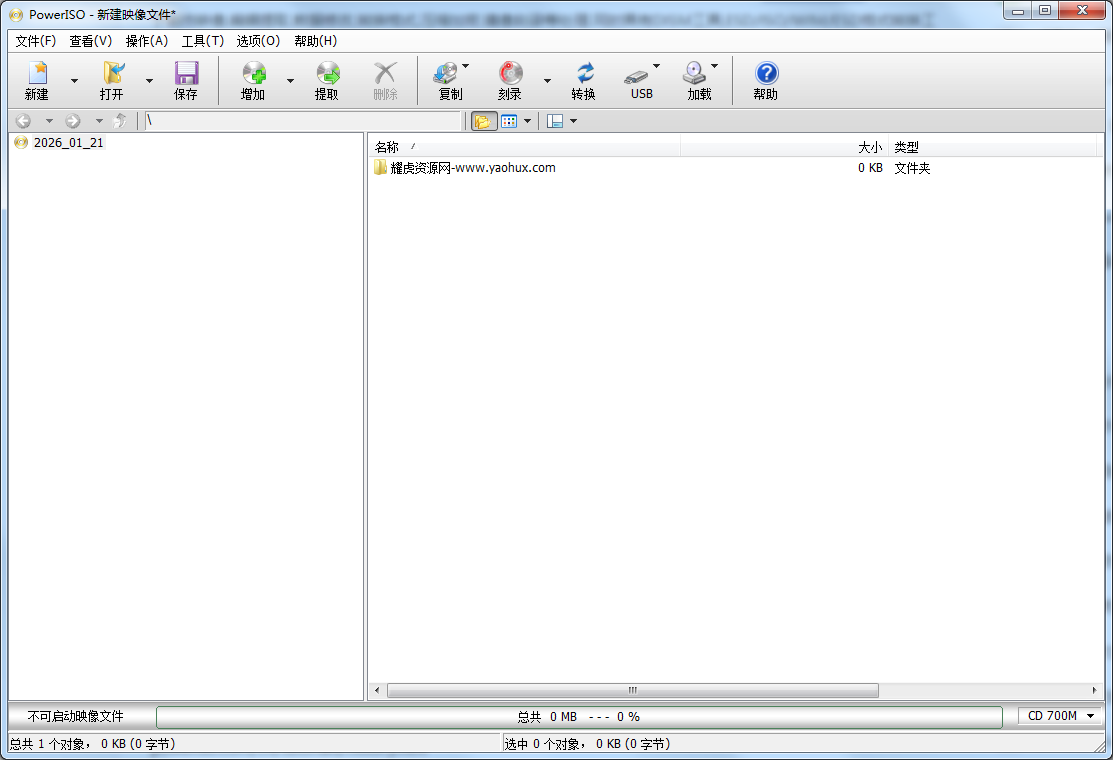Viewport: 1113px width, 760px height.
Task: Click the 打开 (Open) toolbar icon
Action: [x=112, y=80]
